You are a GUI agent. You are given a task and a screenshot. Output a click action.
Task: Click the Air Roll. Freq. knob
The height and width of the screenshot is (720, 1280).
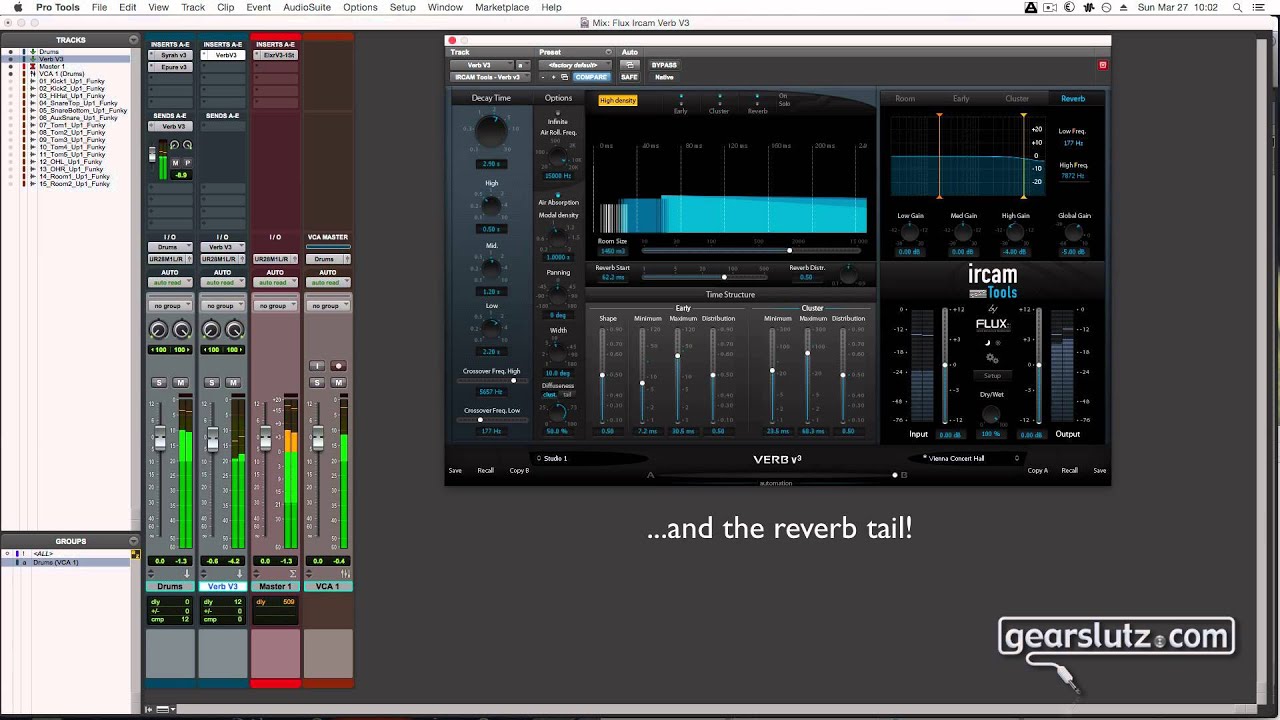coord(557,158)
